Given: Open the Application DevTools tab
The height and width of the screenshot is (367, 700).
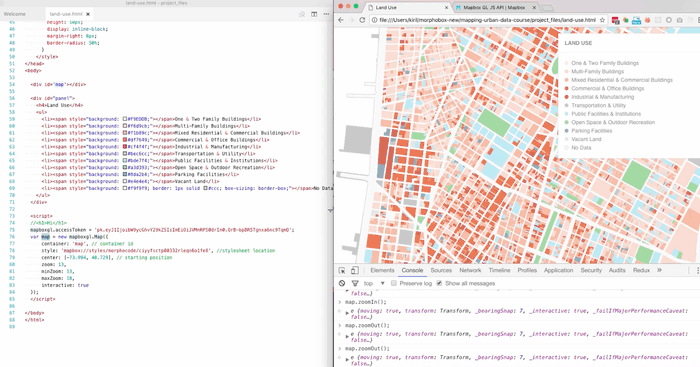Looking at the screenshot, I should click(x=558, y=270).
